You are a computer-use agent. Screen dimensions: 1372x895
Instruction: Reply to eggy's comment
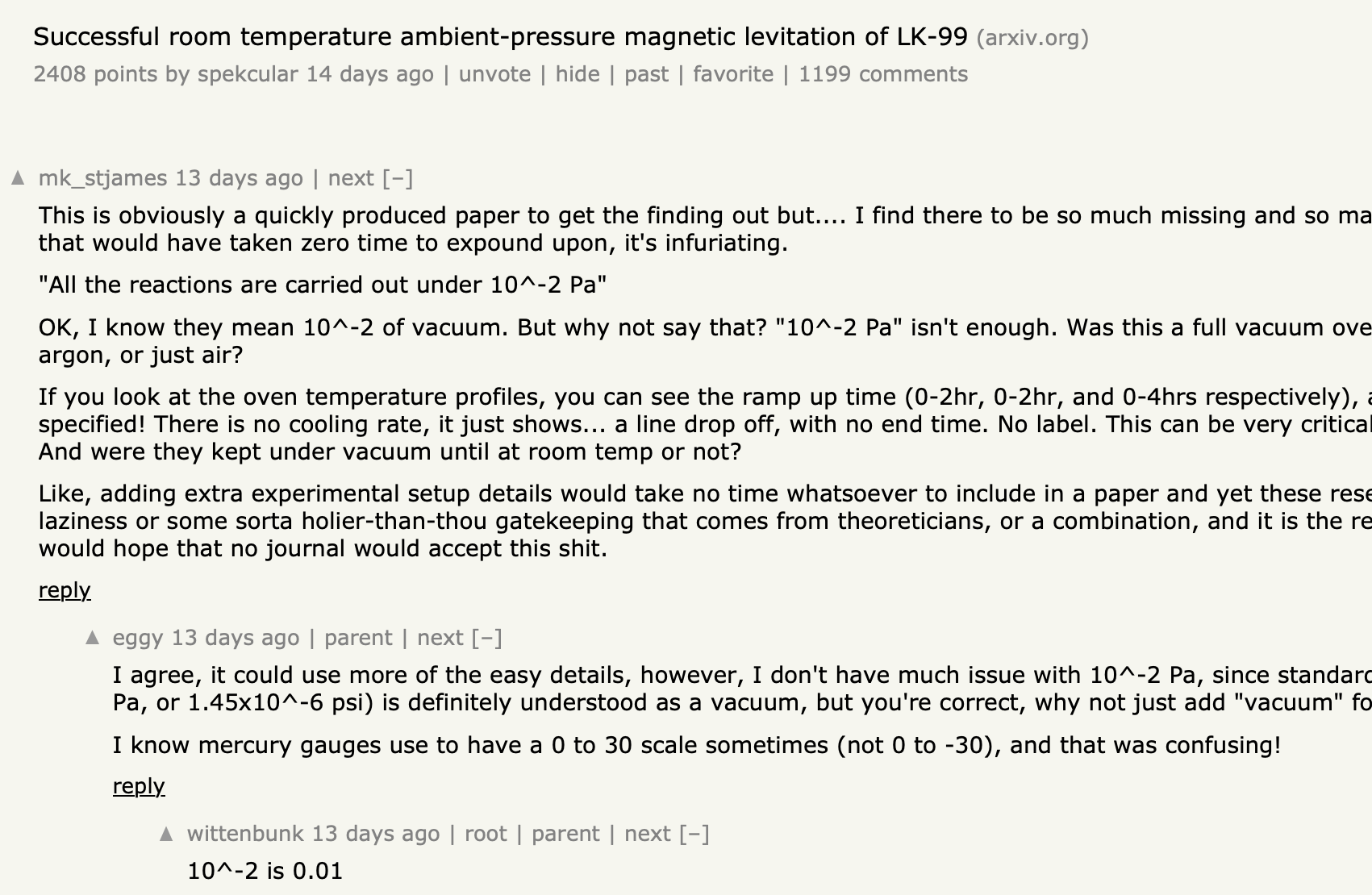[139, 786]
